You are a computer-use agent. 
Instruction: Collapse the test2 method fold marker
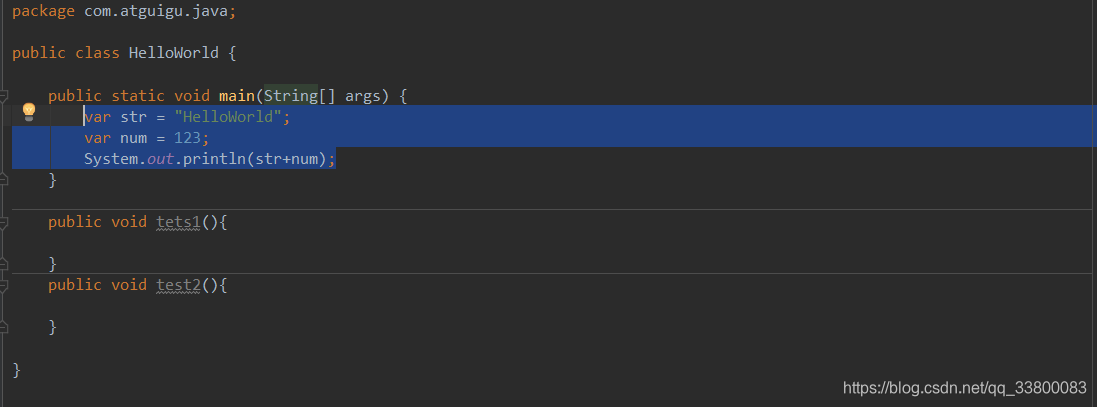(4, 285)
